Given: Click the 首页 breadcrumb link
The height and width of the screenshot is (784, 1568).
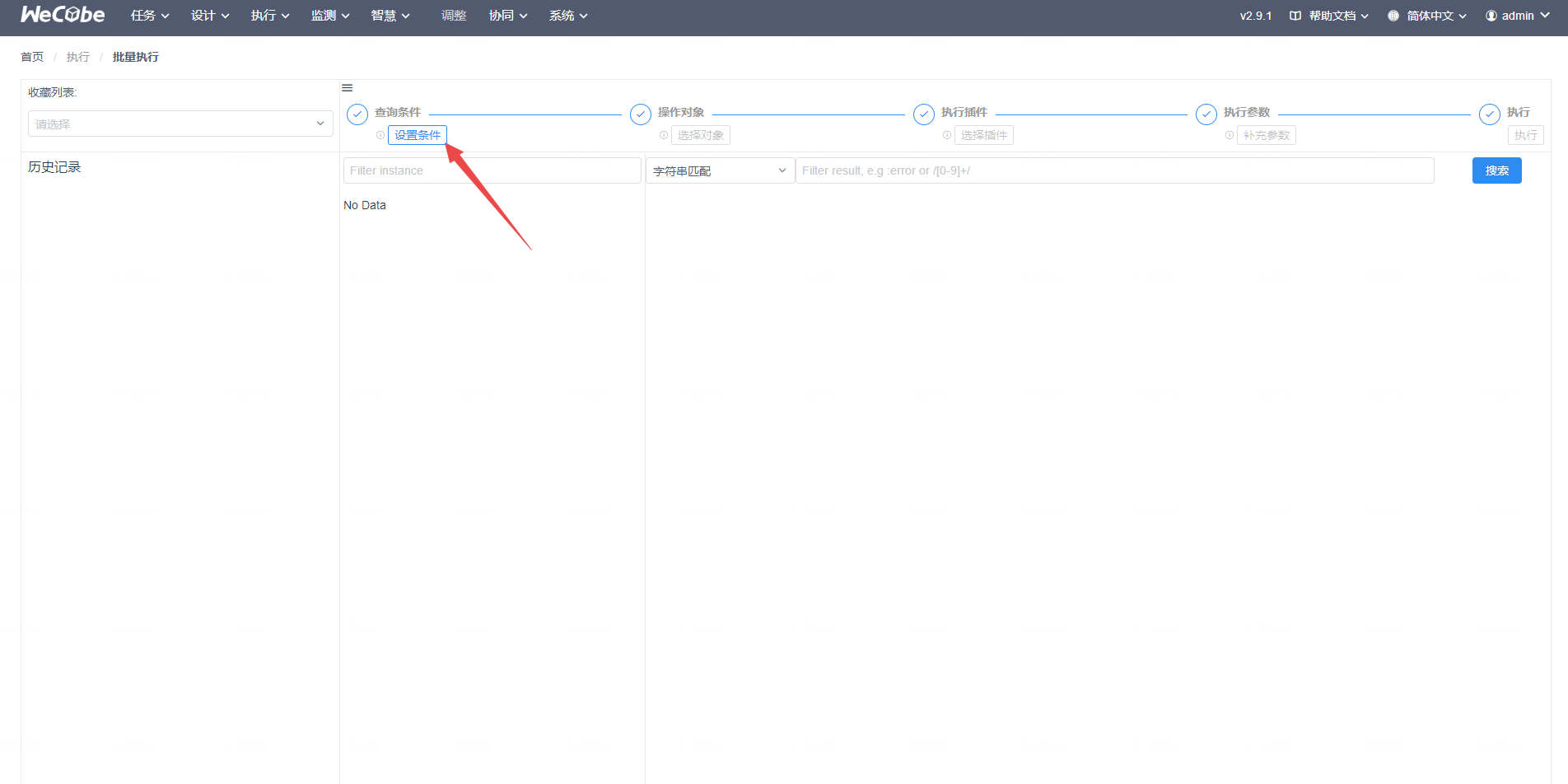Looking at the screenshot, I should point(32,57).
